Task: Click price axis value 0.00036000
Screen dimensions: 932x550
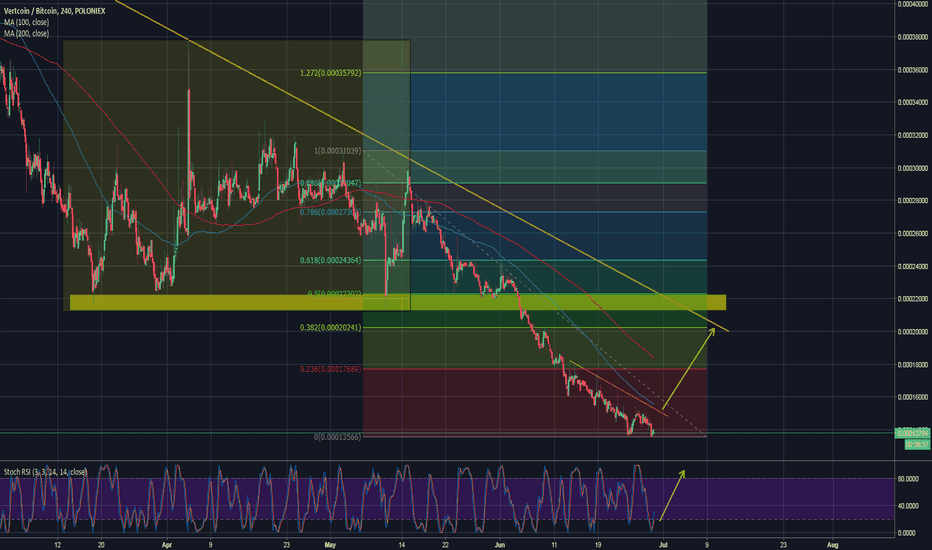Action: (913, 70)
